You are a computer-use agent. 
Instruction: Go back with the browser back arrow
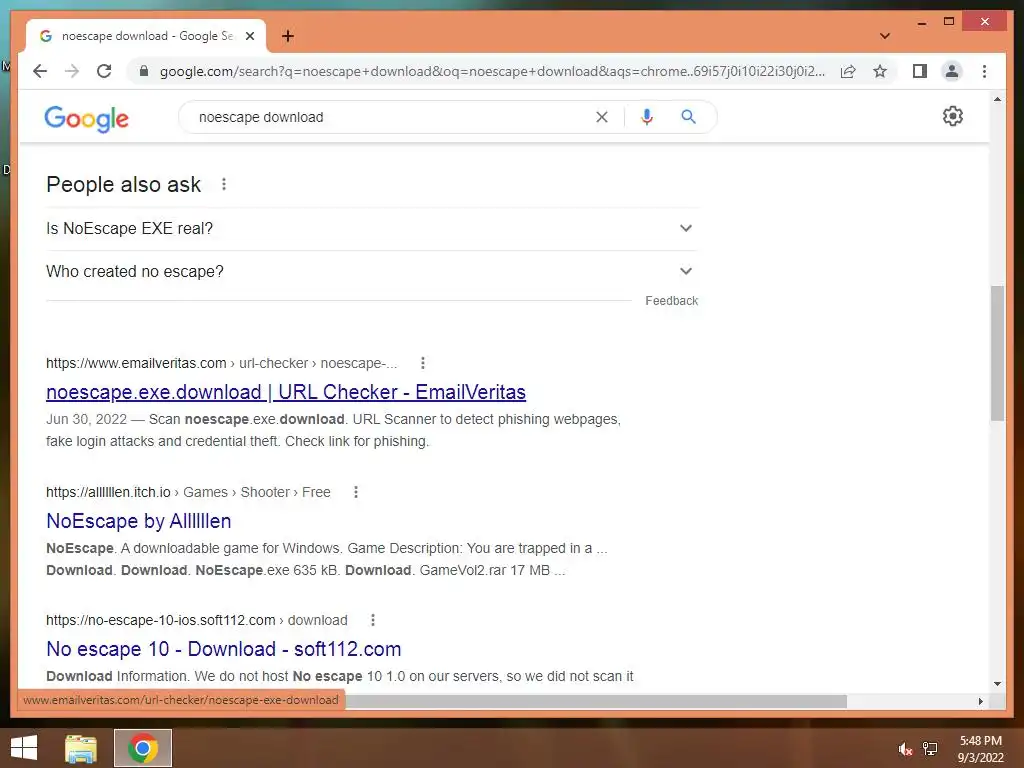(40, 71)
